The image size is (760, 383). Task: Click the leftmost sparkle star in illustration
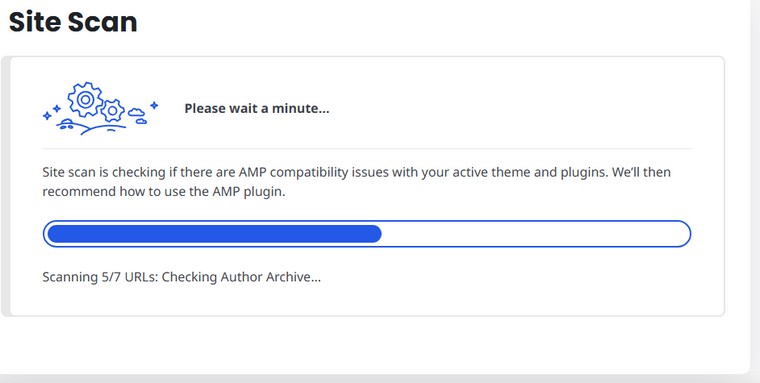47,116
